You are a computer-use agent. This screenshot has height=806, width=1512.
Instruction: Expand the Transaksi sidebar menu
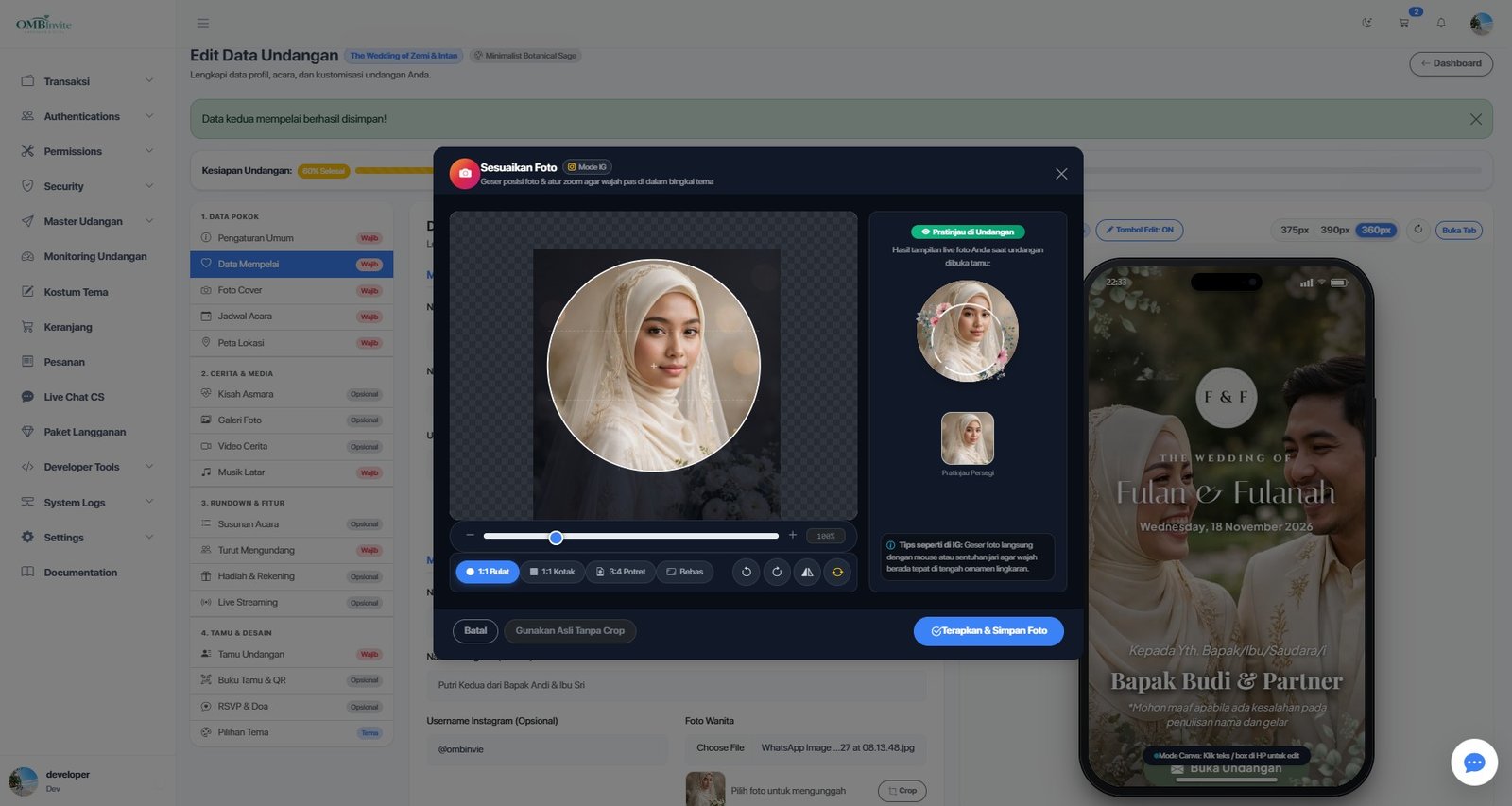point(88,81)
